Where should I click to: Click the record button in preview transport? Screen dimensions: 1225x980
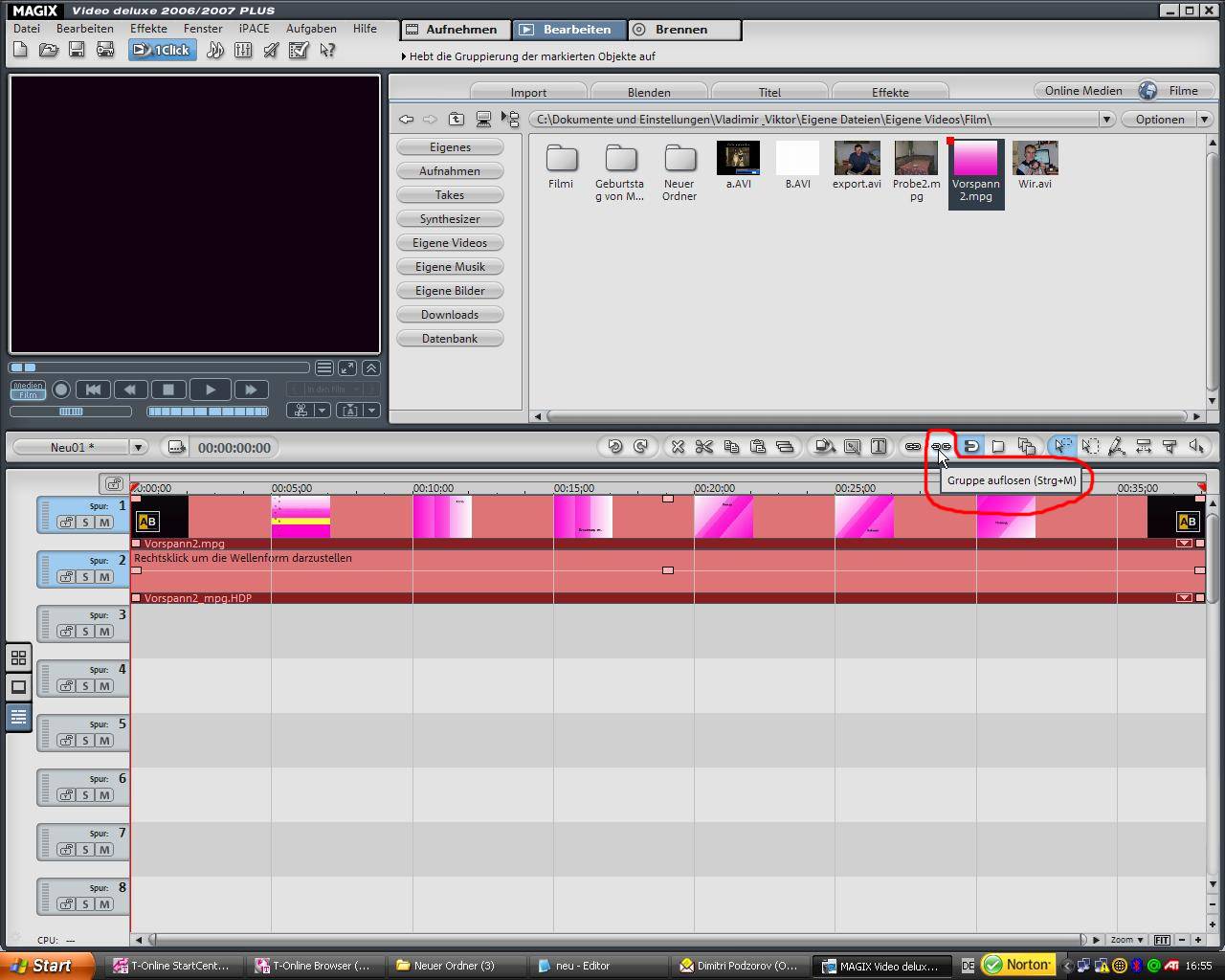[x=61, y=390]
